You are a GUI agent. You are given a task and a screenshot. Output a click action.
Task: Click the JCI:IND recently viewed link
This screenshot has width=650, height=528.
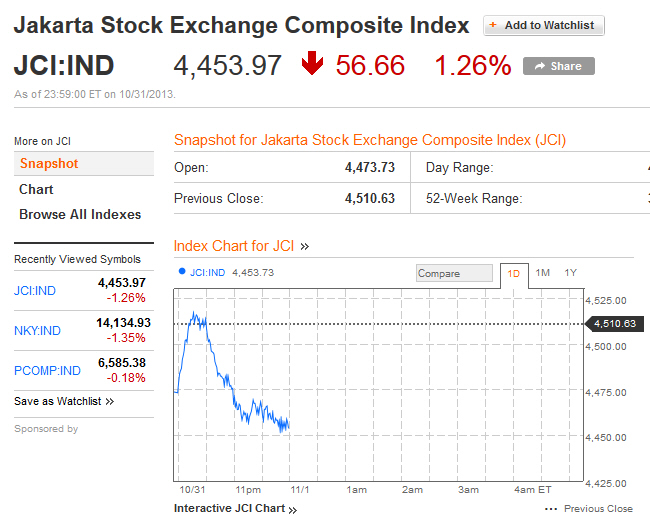35,291
